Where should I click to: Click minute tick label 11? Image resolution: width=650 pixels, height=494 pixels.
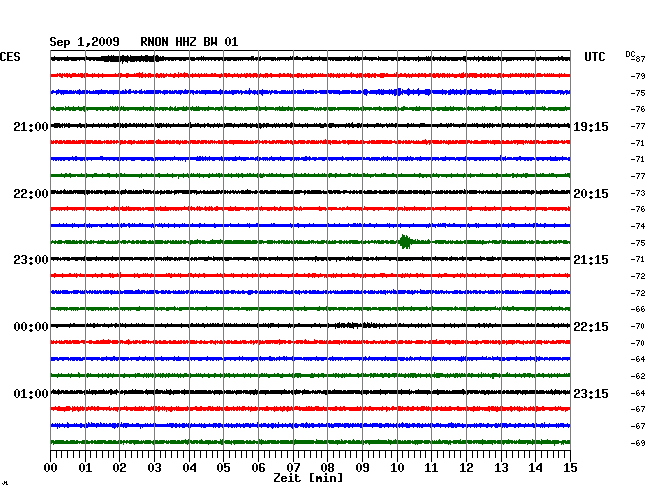tap(431, 468)
